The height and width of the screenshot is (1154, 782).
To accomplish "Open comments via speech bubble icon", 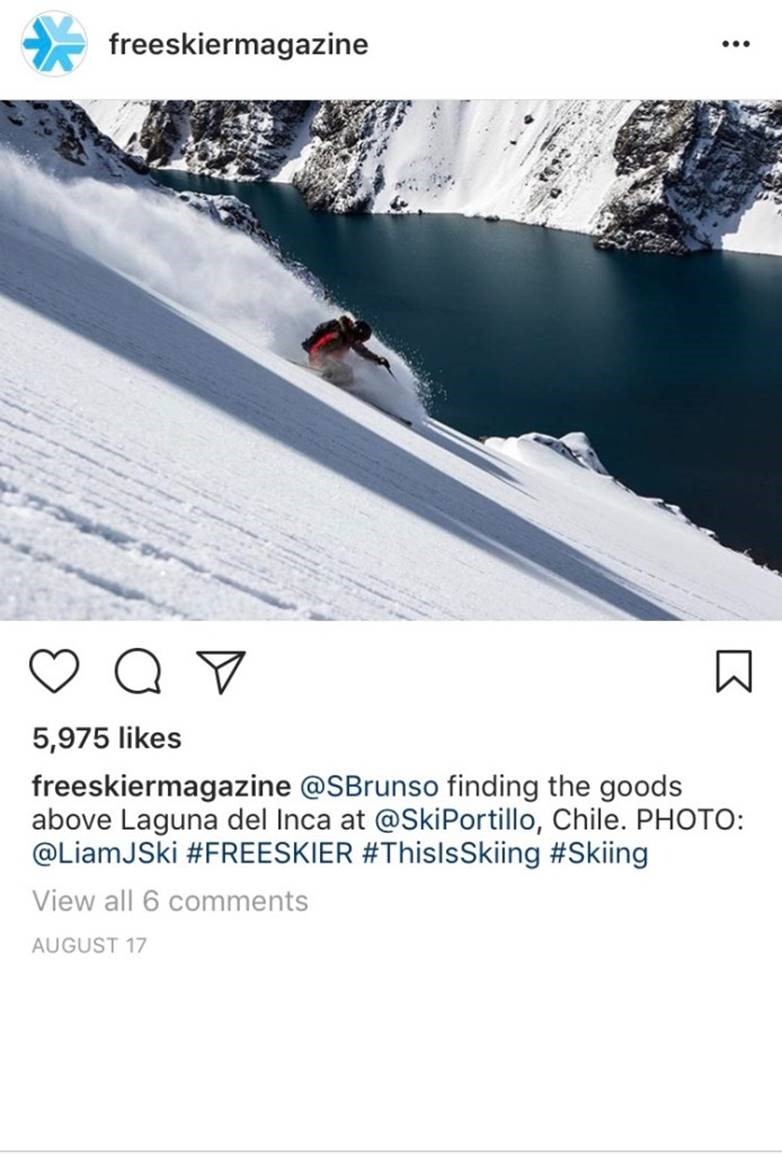I will 138,671.
